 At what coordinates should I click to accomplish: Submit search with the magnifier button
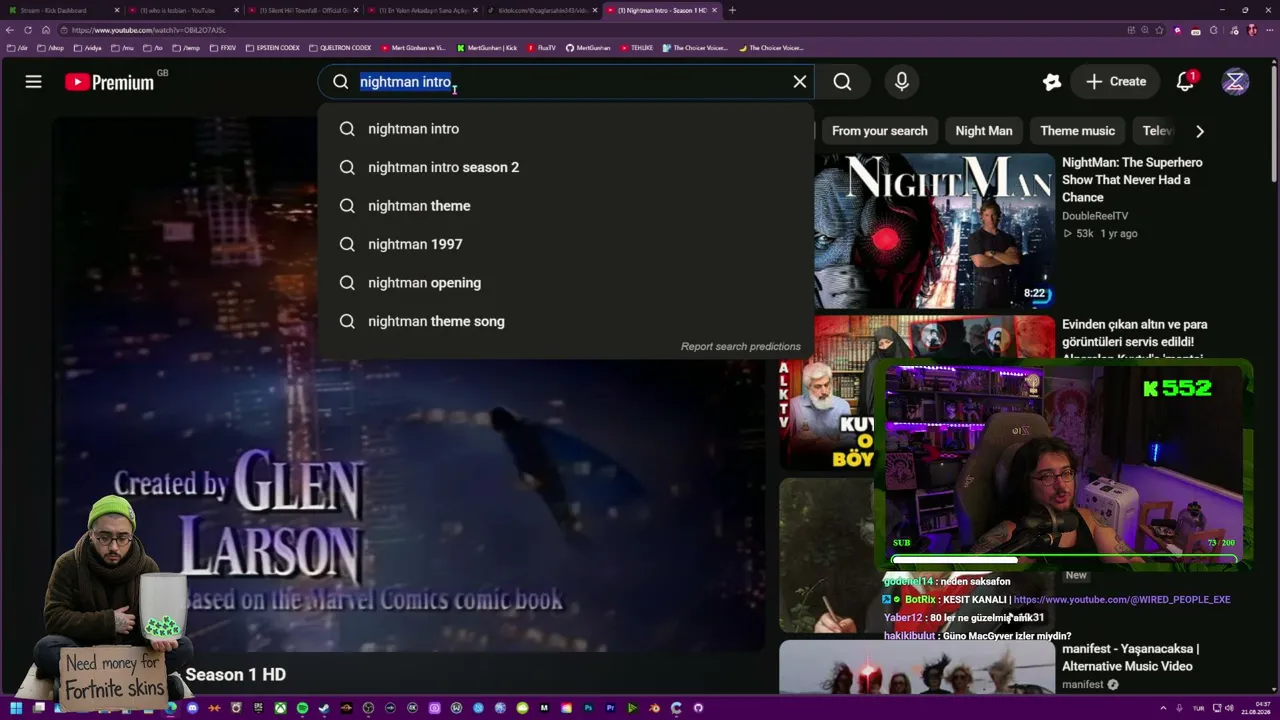[843, 82]
